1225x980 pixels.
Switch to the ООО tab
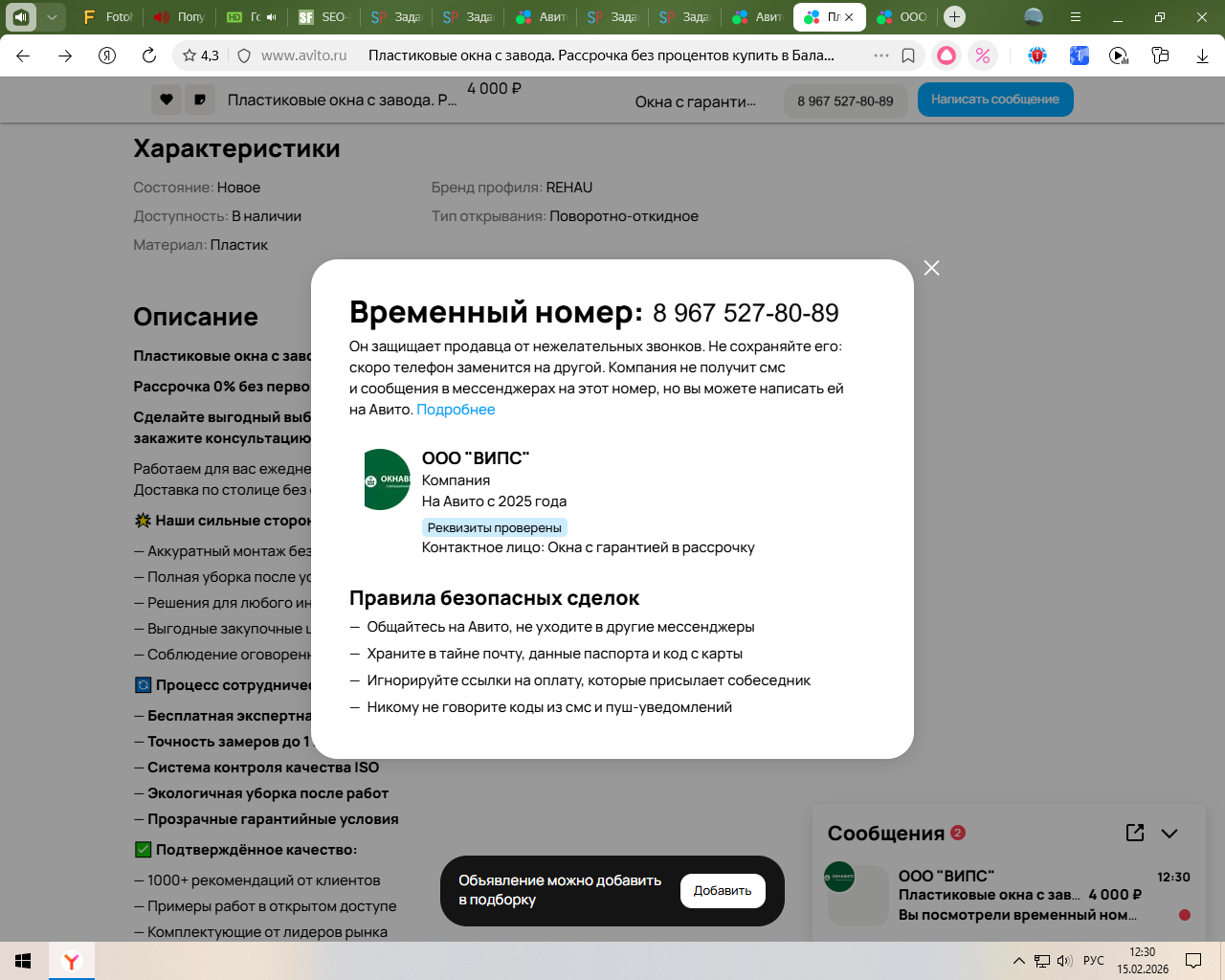pyautogui.click(x=902, y=17)
